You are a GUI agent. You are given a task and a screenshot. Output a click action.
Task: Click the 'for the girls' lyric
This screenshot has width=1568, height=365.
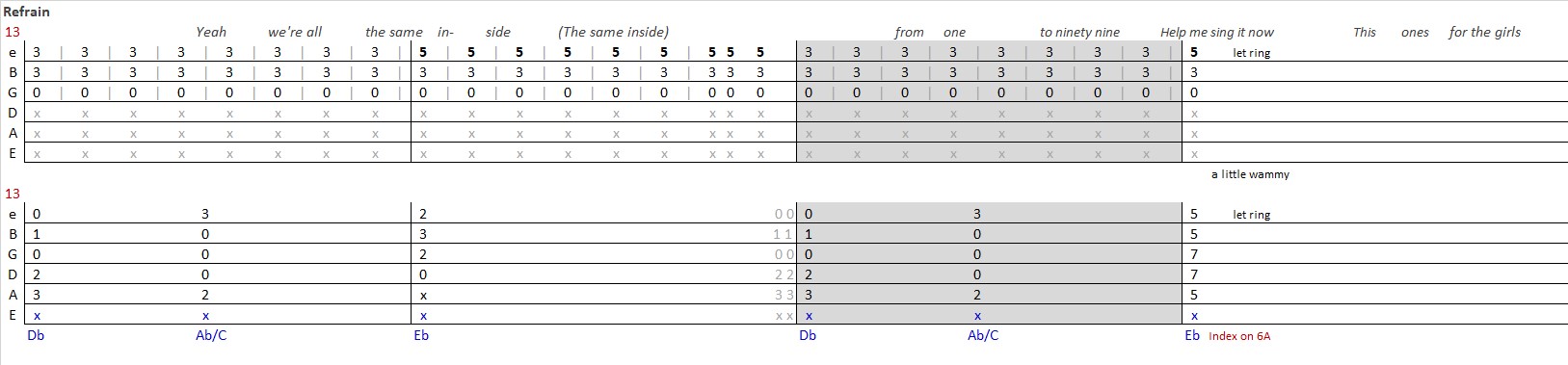coord(1484,32)
